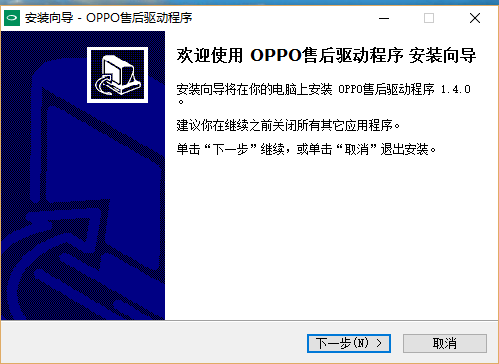Click the computer installer icon on blue panel
Image resolution: width=499 pixels, height=364 pixels.
point(117,75)
